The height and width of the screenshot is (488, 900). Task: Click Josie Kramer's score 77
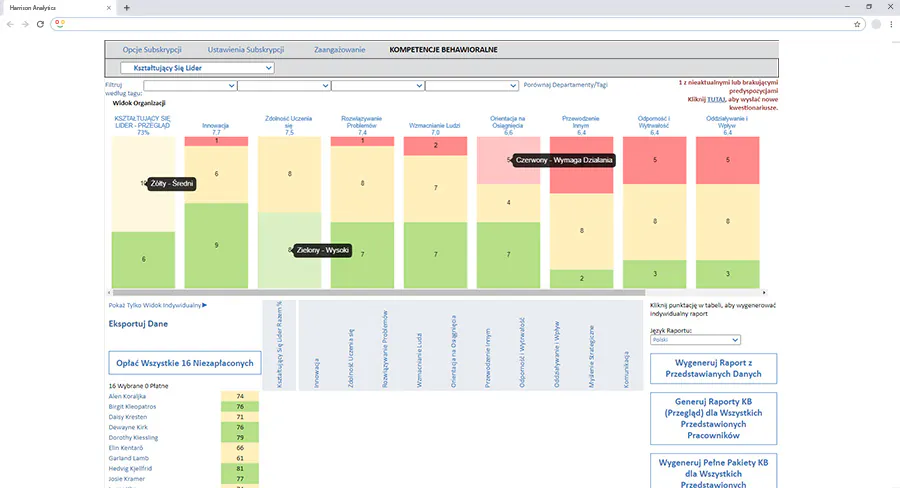240,479
